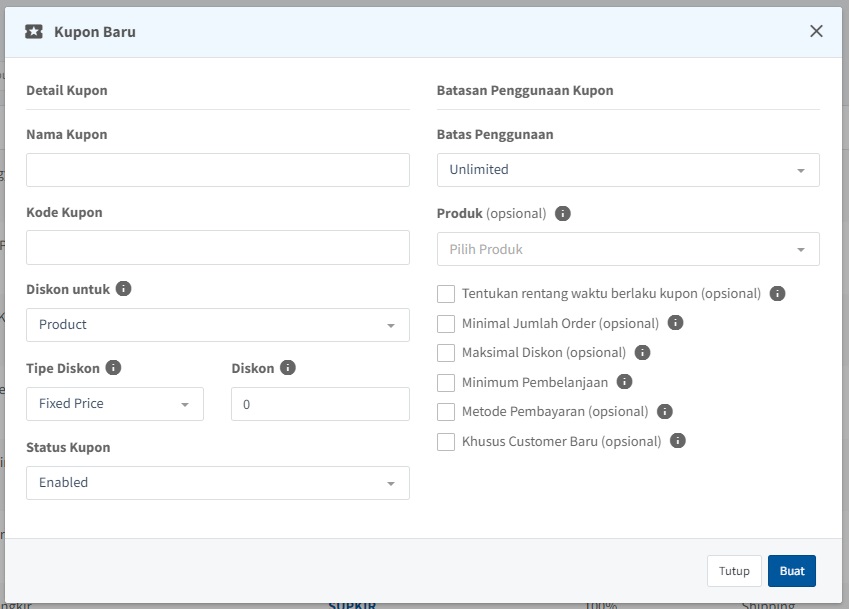The image size is (851, 609).
Task: Click the info icon beside the Diskon label
Action: 288,367
